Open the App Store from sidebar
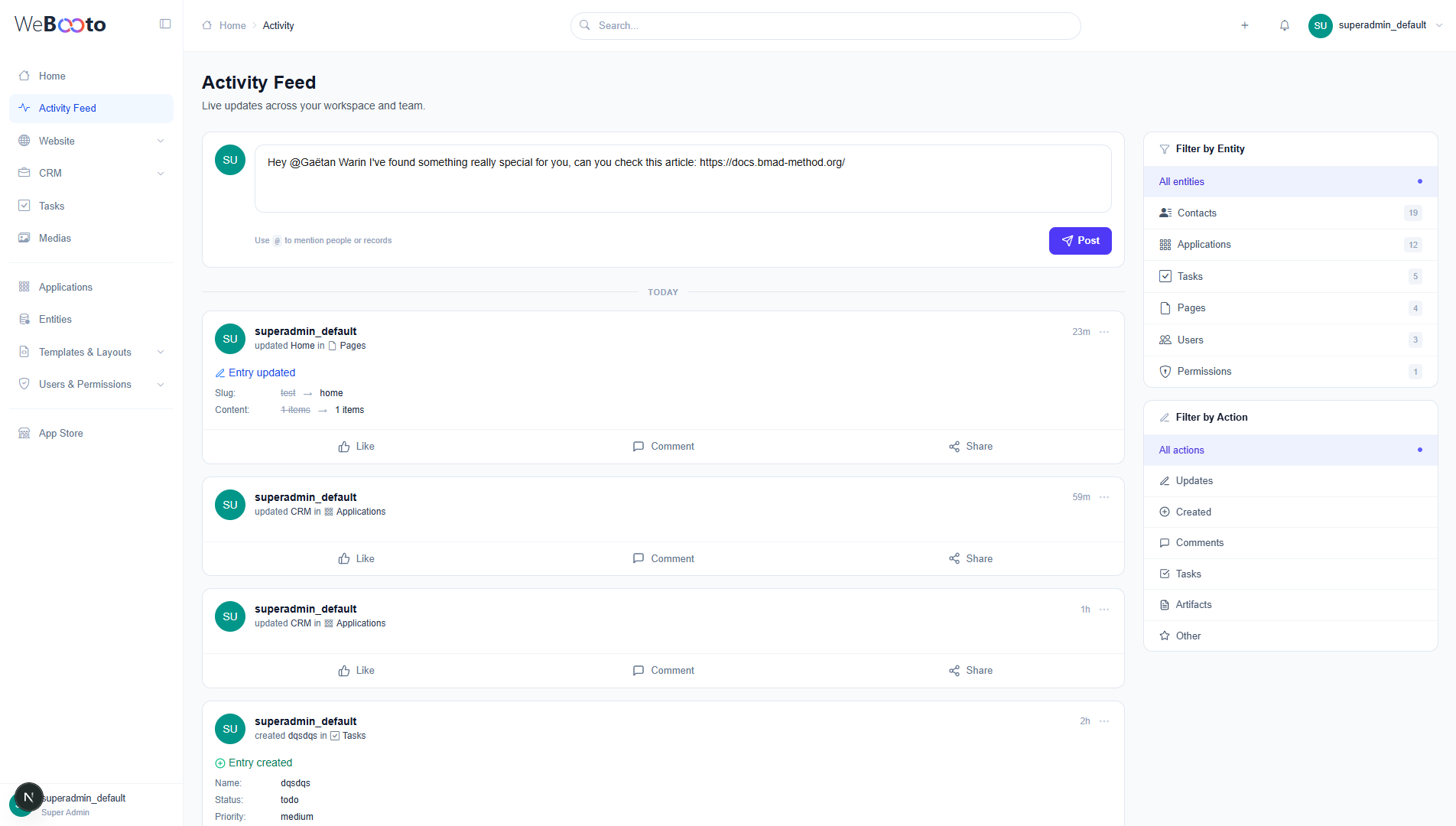The image size is (1456, 826). (x=60, y=433)
